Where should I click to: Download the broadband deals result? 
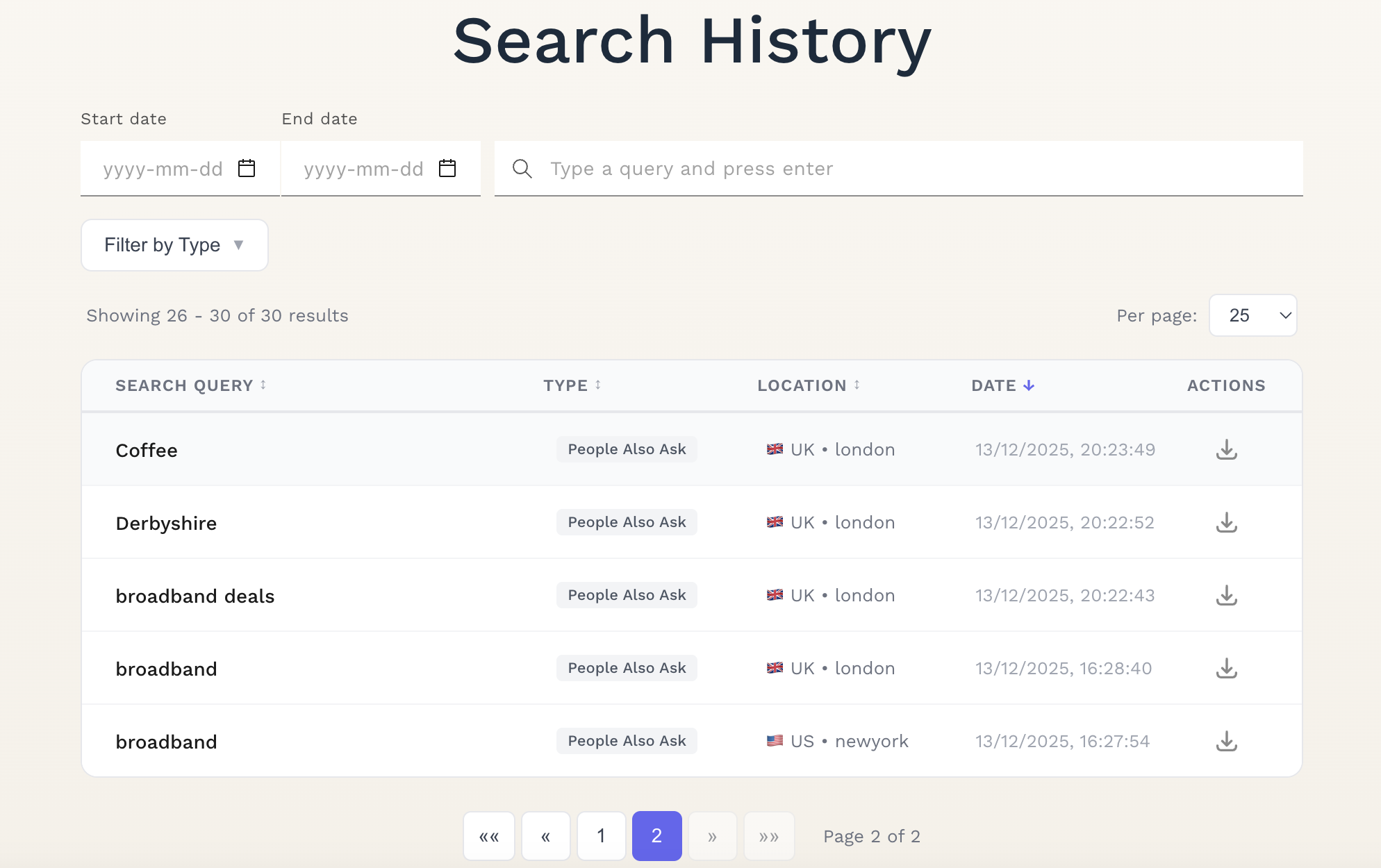point(1226,595)
